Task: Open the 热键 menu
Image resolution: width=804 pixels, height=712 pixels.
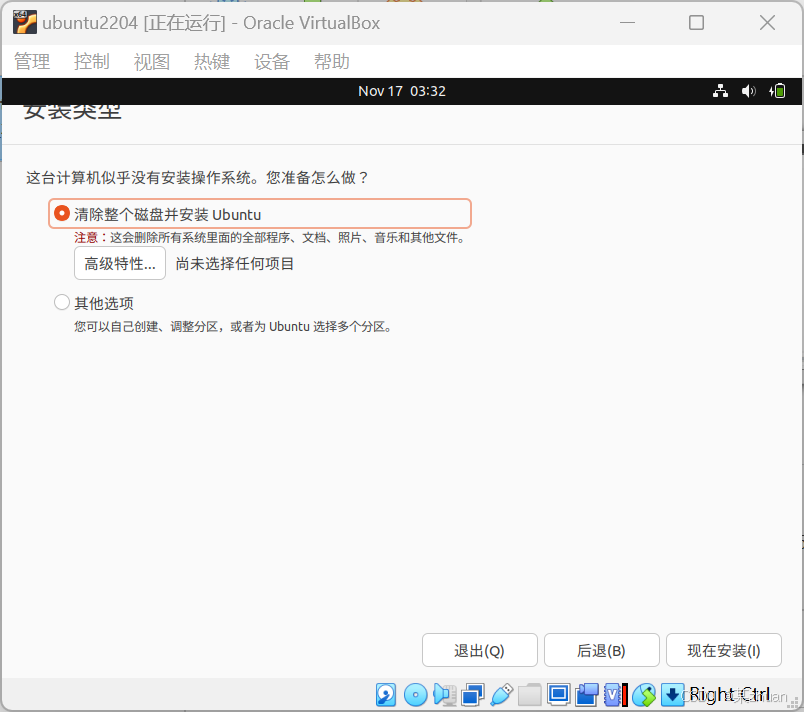Action: tap(212, 62)
